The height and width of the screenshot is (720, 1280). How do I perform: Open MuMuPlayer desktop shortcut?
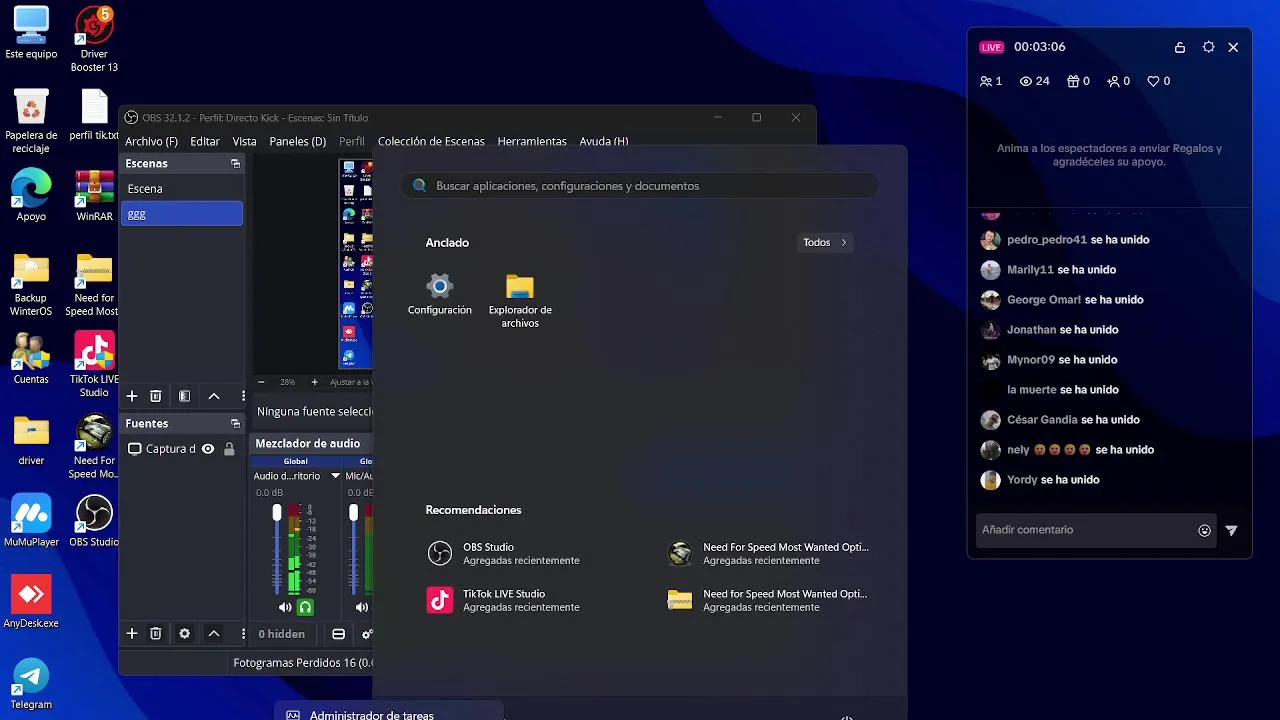31,521
